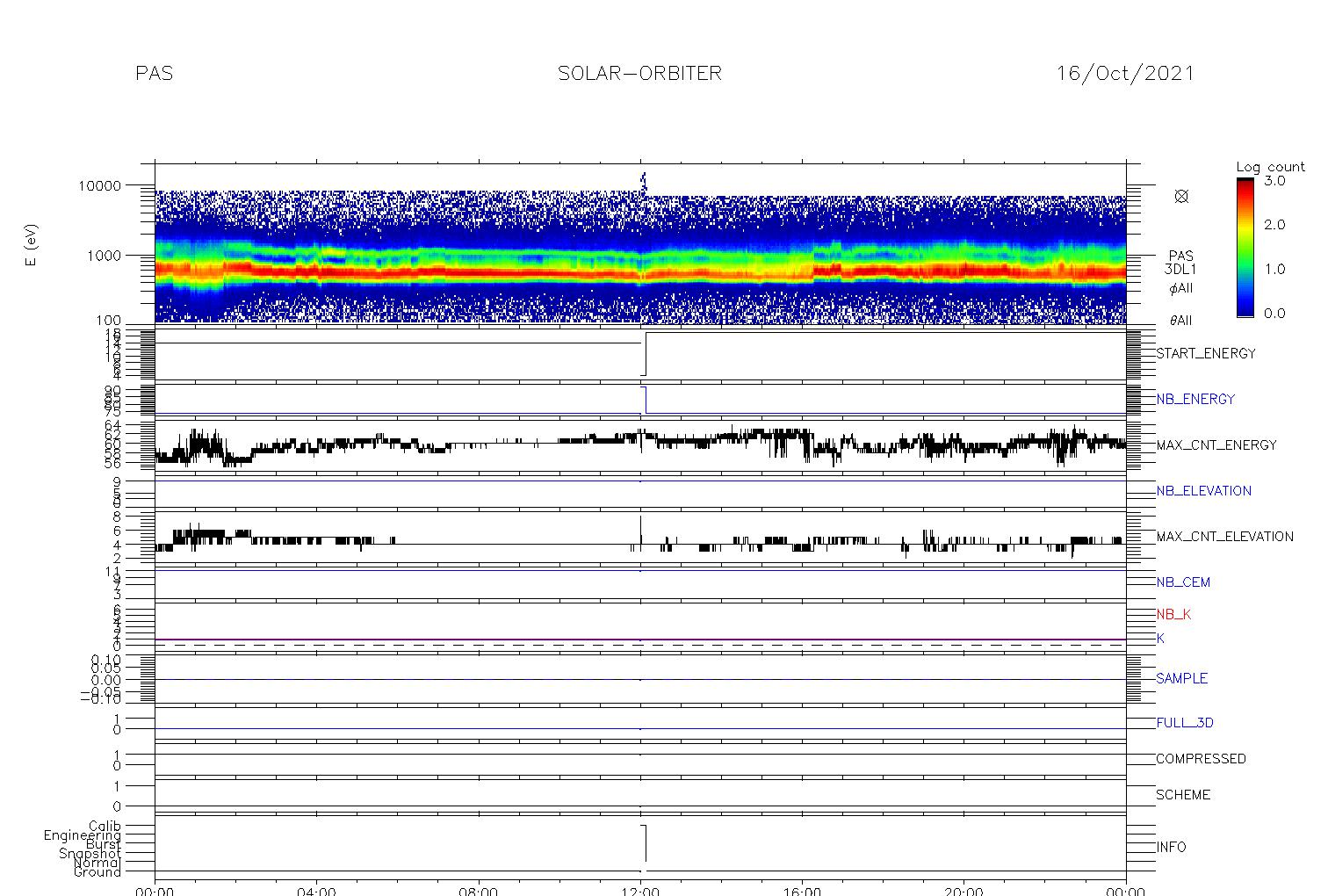The width and height of the screenshot is (1328, 896).
Task: Click the 'Snapshot' mode label
Action: coord(90,854)
